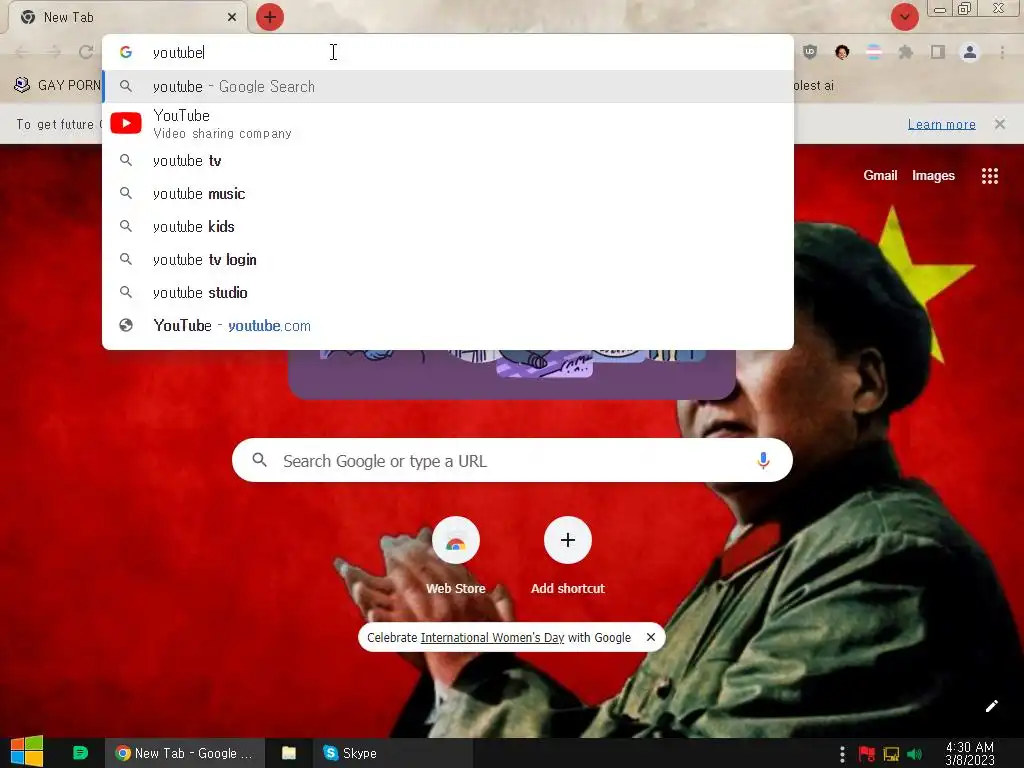This screenshot has width=1024, height=768.
Task: Click the address bar with youtube typed
Action: 448,52
